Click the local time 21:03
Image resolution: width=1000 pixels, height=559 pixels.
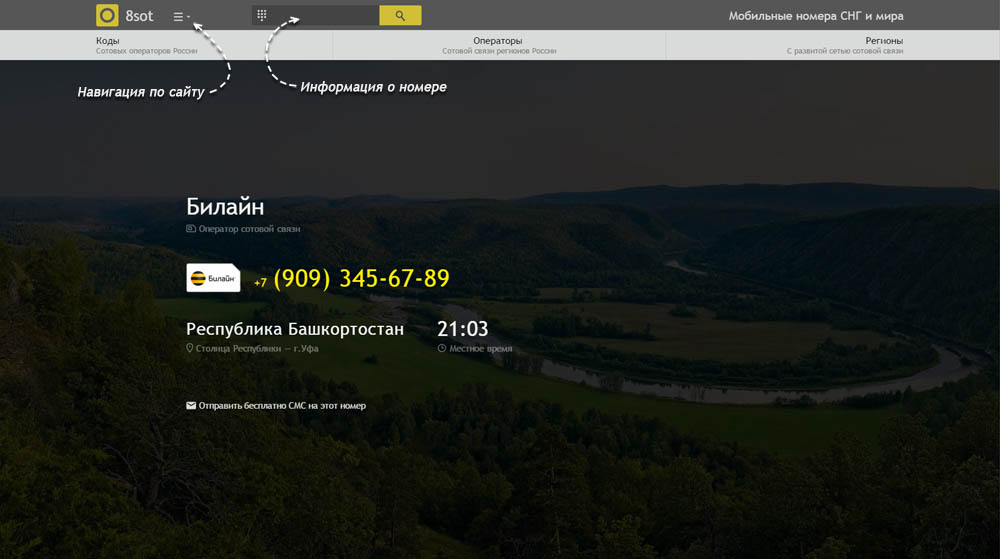(x=462, y=329)
